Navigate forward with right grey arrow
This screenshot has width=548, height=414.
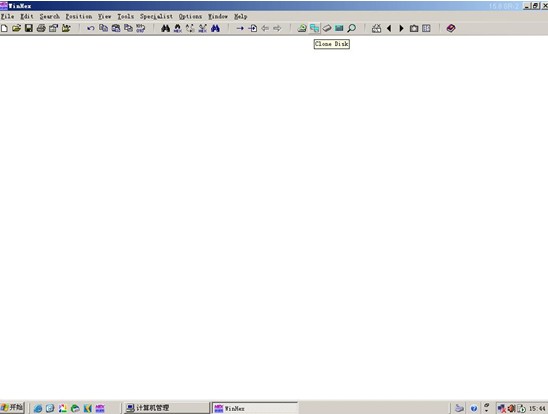point(277,28)
